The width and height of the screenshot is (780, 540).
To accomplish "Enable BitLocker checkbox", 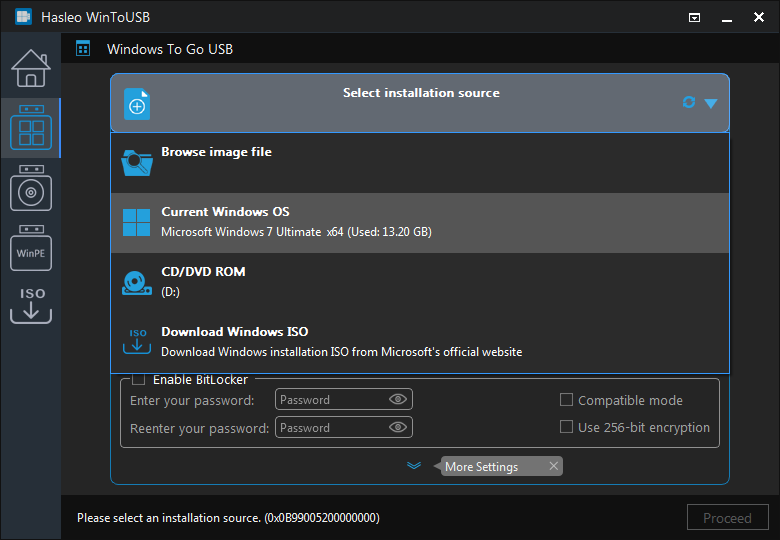I will pyautogui.click(x=139, y=379).
